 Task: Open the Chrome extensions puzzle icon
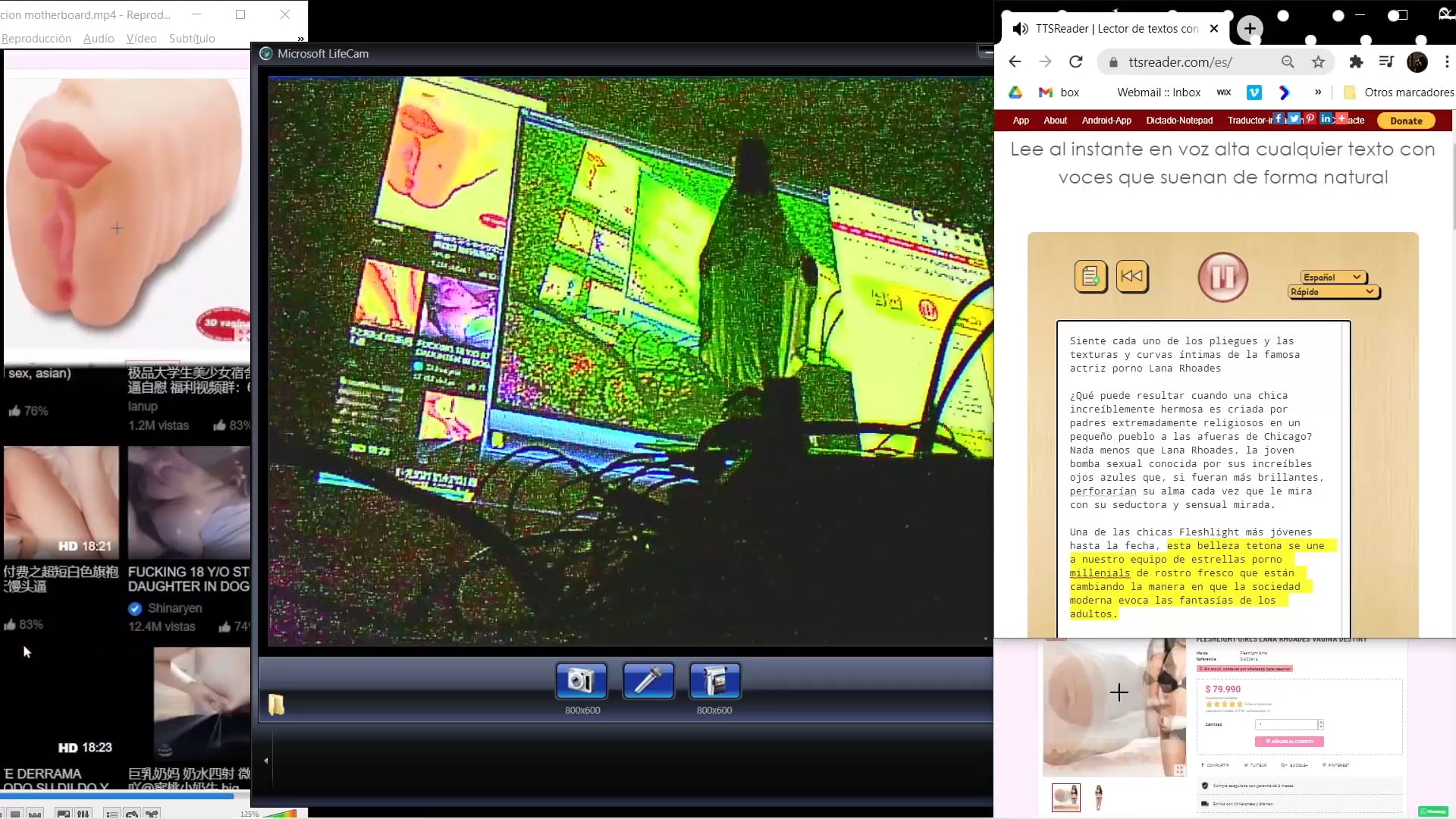(1356, 62)
